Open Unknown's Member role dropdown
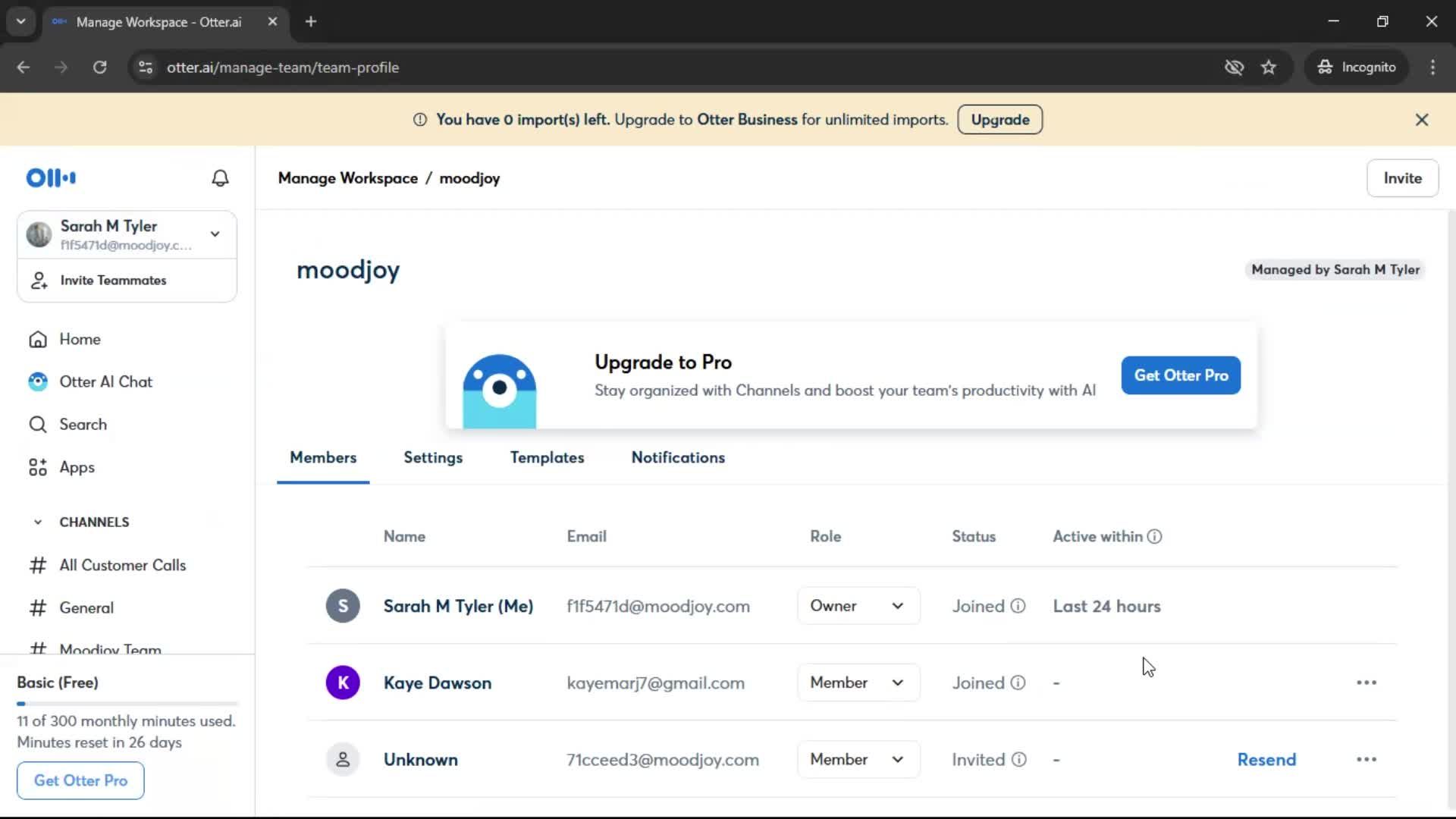1456x819 pixels. (858, 759)
